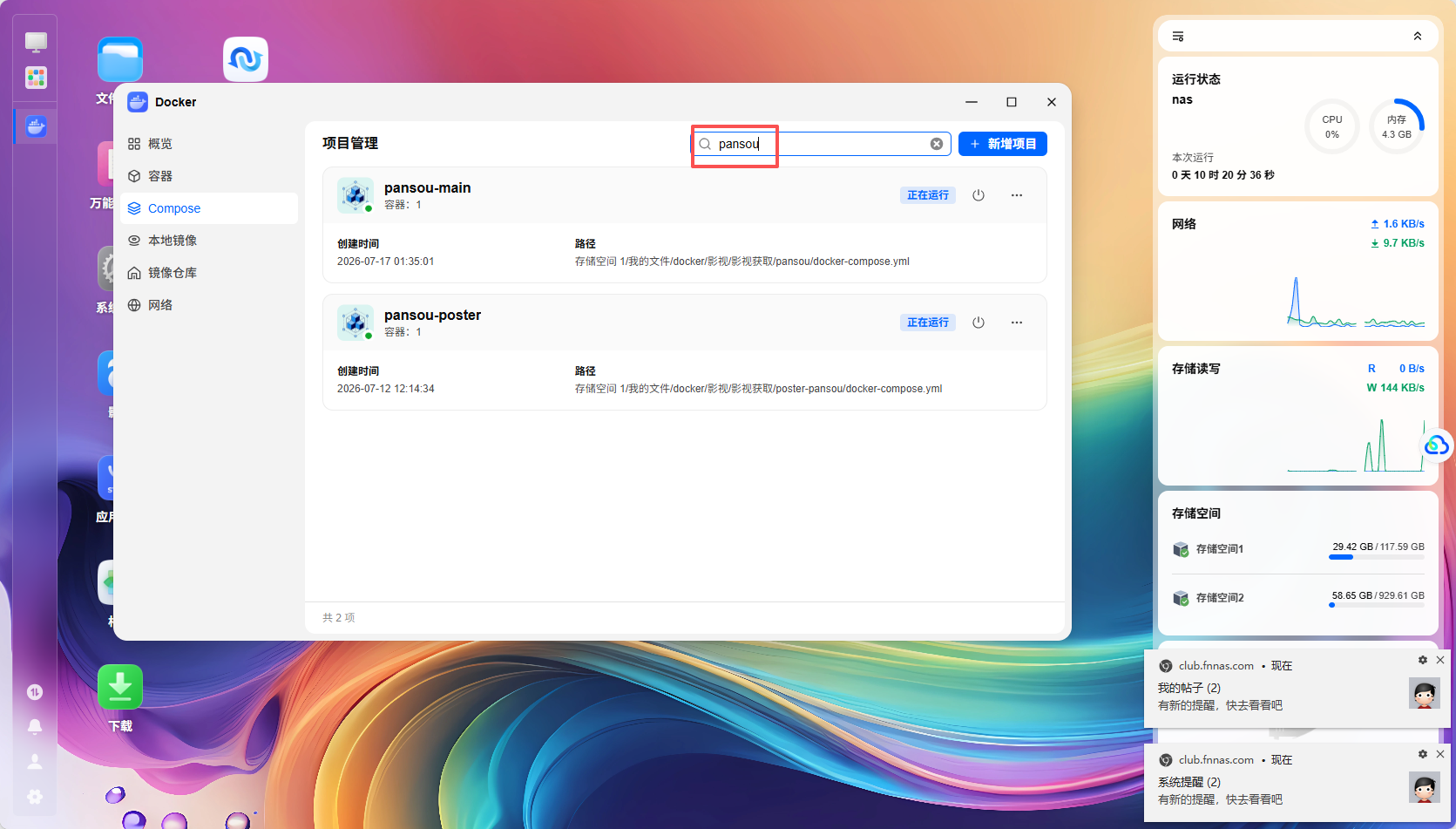Open 存储空间2 storage entry
Screen dimensions: 1456x829
(1298, 598)
